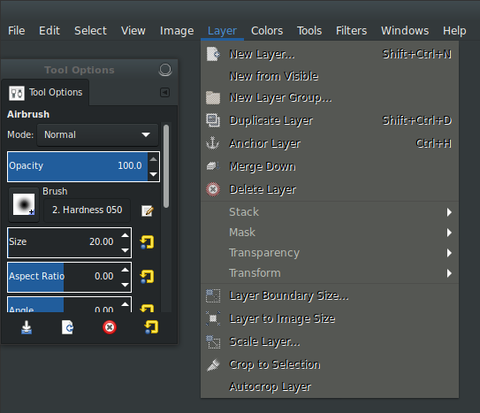Click Layer to Image Size entry
This screenshot has height=413, width=480.
tap(330, 318)
